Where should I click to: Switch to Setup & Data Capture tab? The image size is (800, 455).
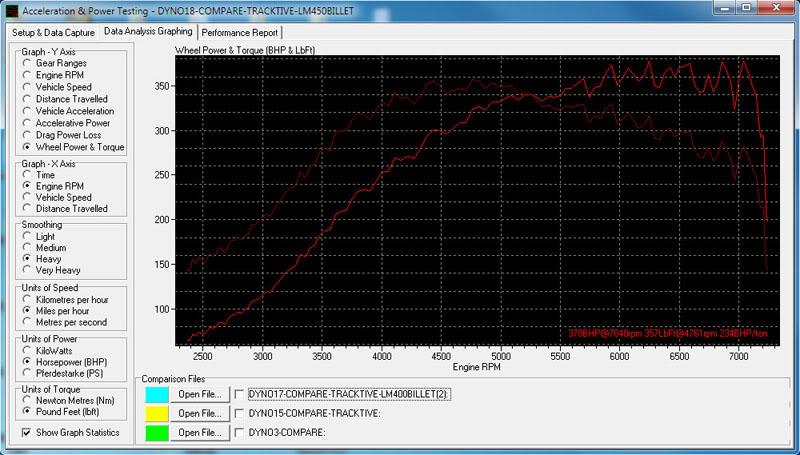pos(54,33)
